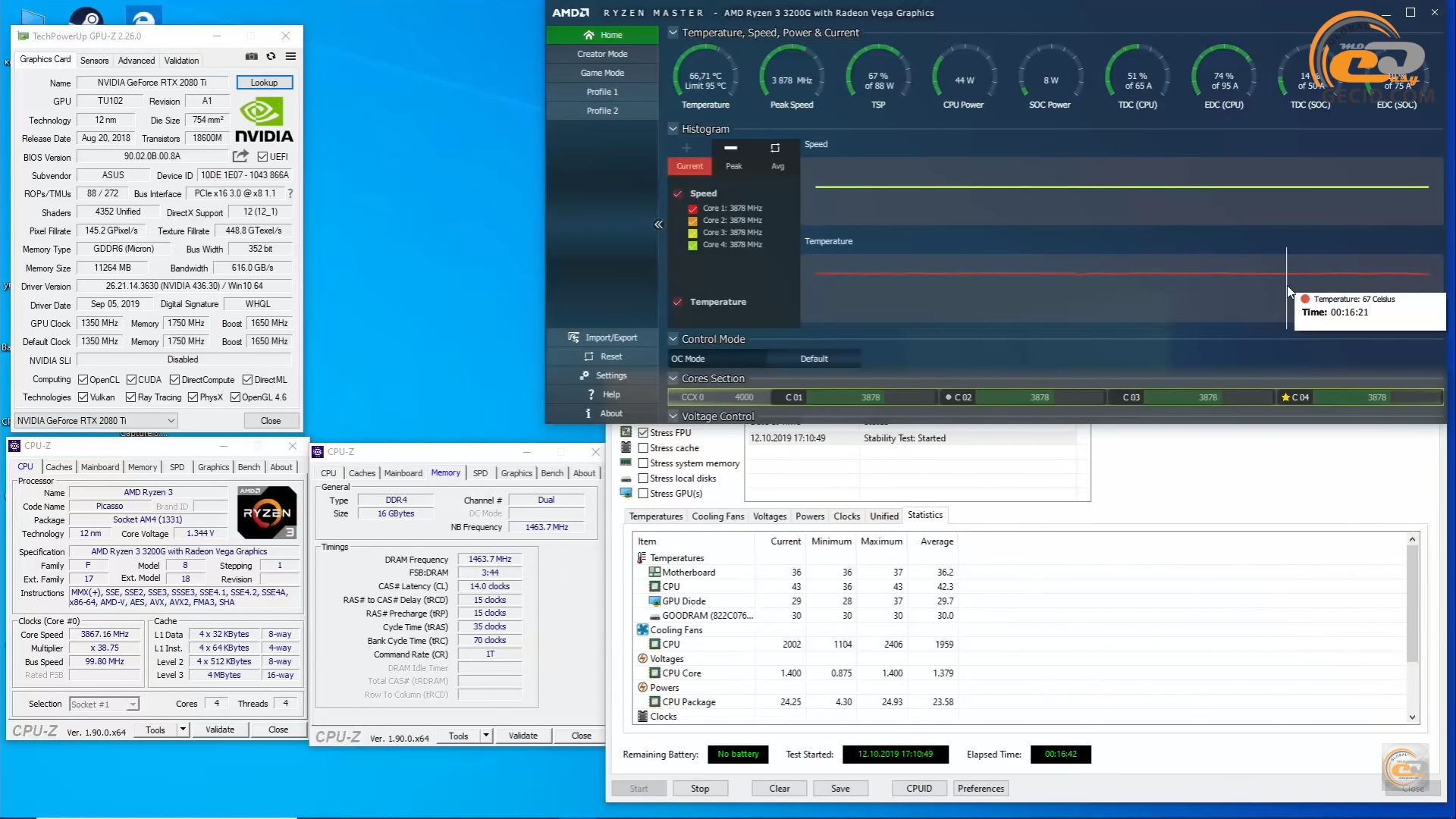Click the Save button in HWiNFO64
The height and width of the screenshot is (819, 1456).
point(839,788)
